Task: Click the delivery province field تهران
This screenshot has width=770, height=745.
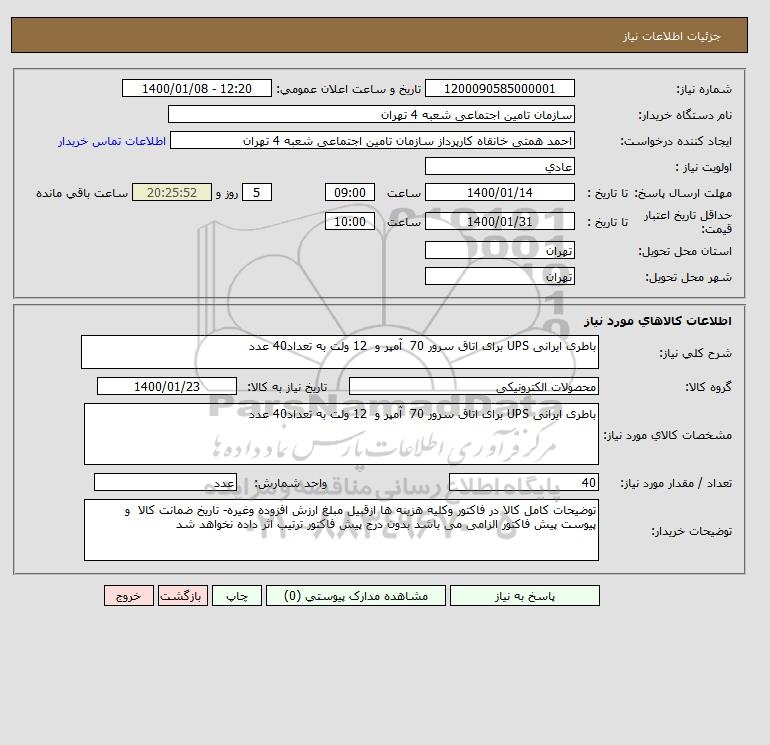Action: click(x=499, y=250)
